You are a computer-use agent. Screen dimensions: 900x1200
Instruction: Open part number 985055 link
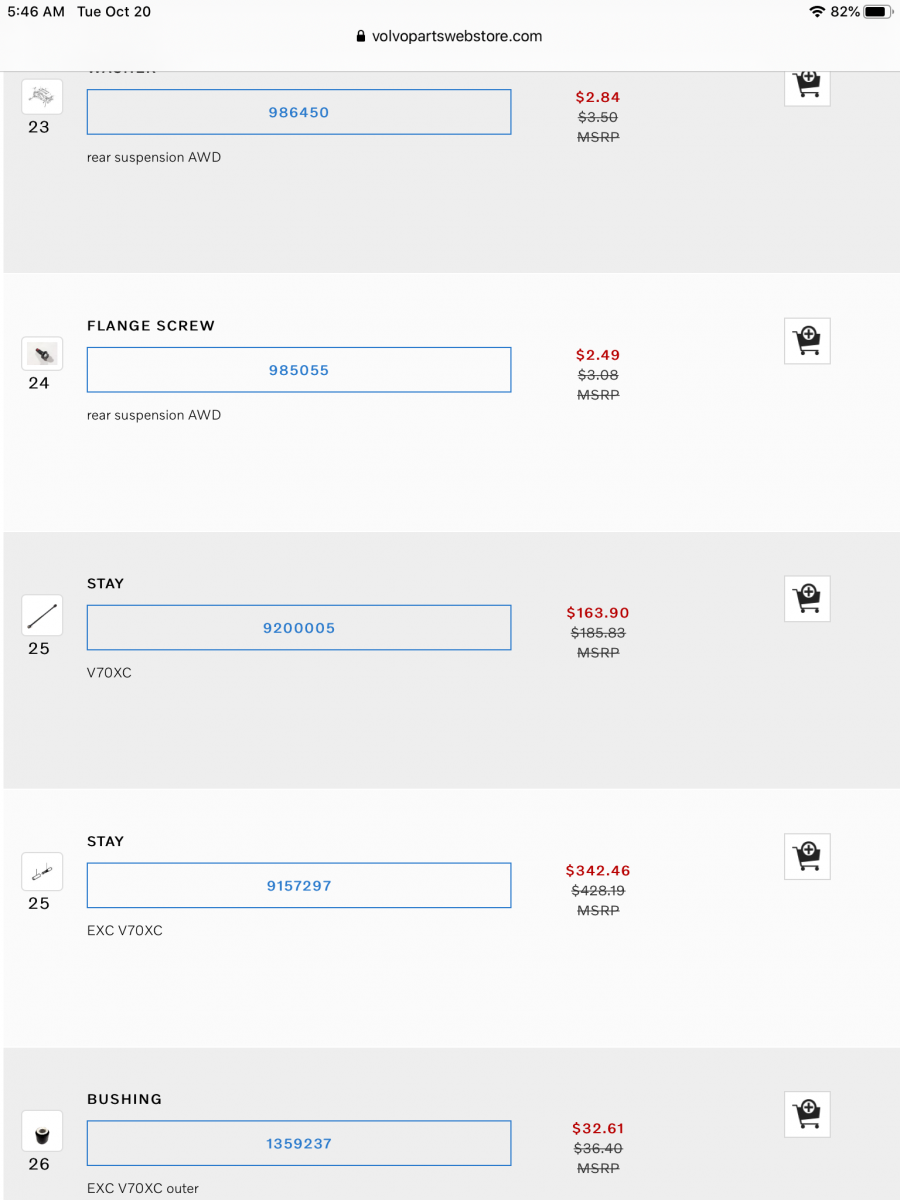[299, 369]
